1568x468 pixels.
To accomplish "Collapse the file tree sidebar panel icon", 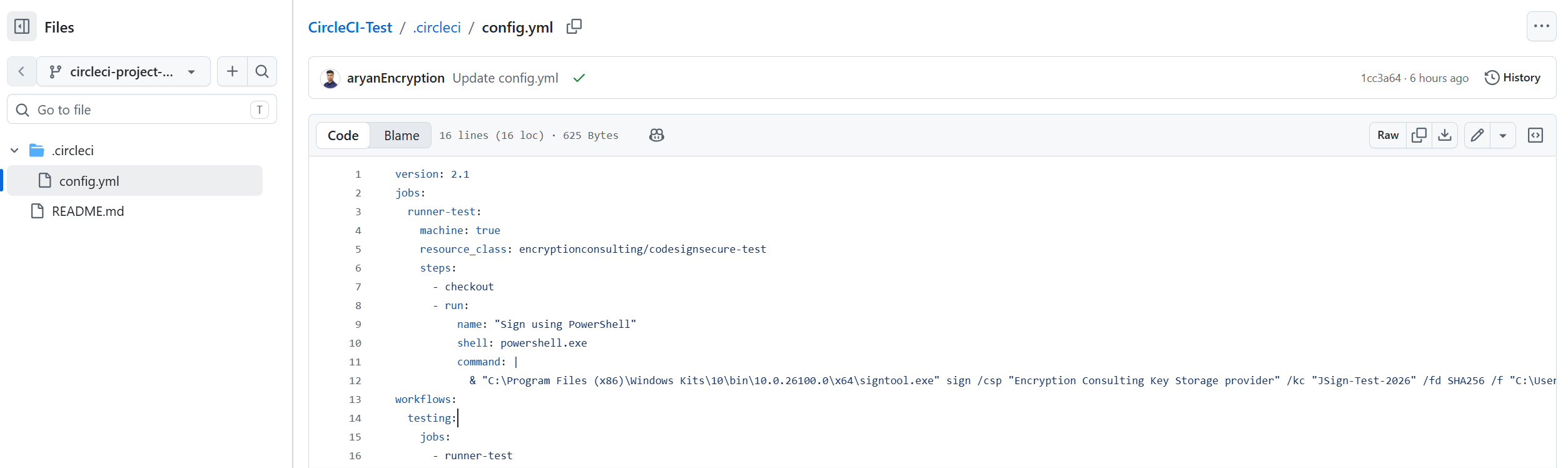I will coord(22,26).
